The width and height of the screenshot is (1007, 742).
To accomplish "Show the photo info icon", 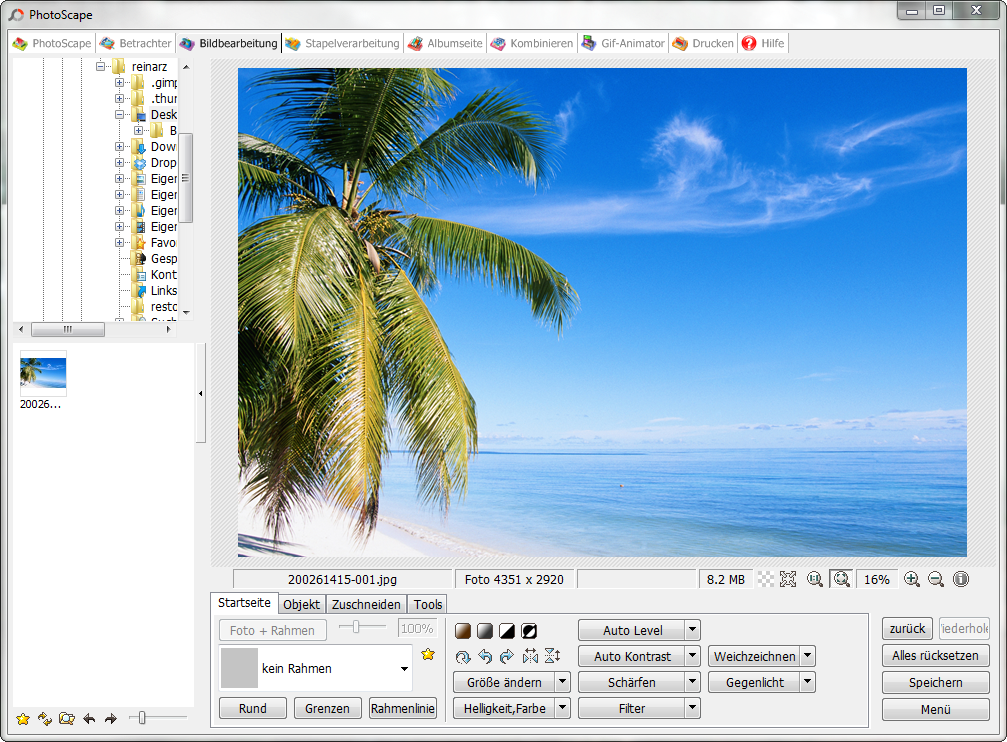I will point(961,579).
